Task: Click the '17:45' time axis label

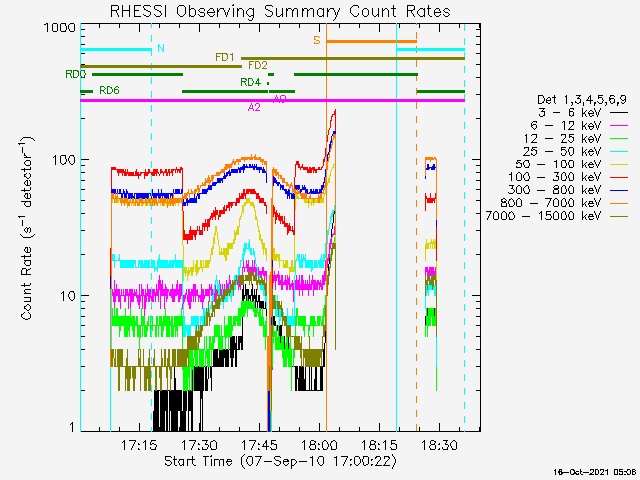Action: point(260,444)
